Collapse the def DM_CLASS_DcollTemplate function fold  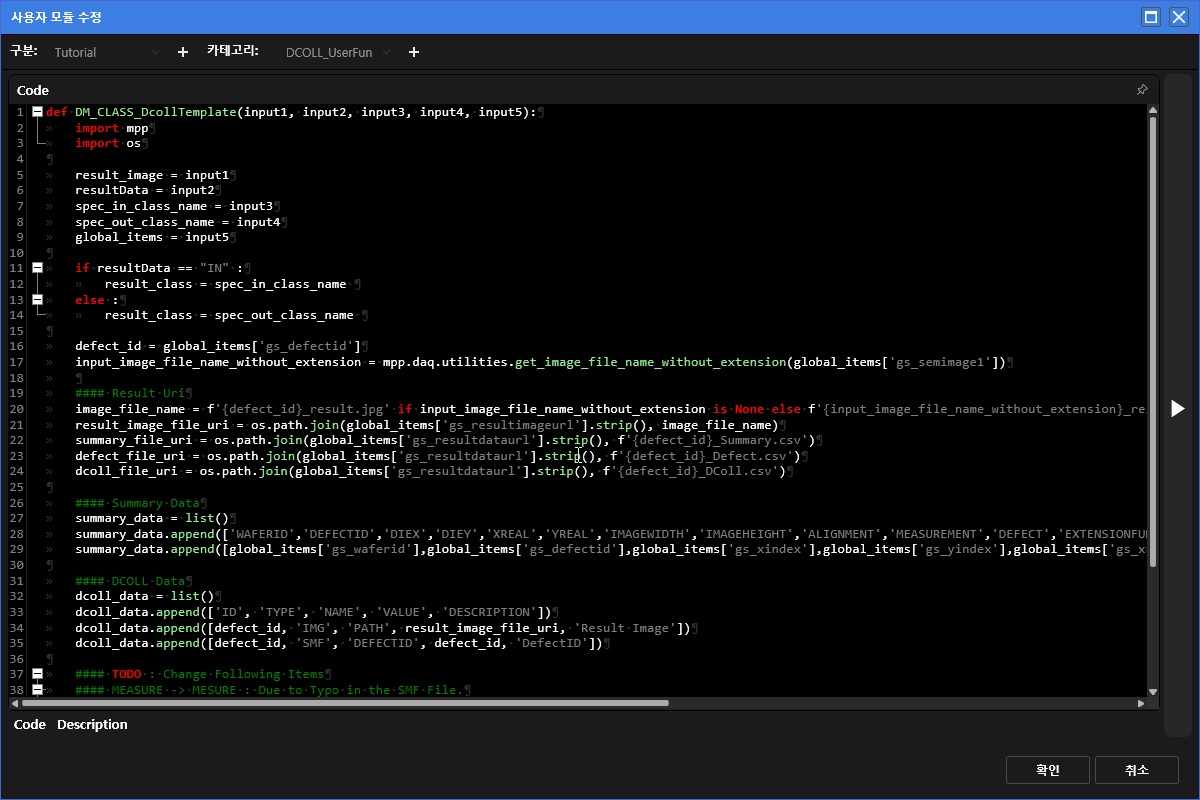pos(37,112)
